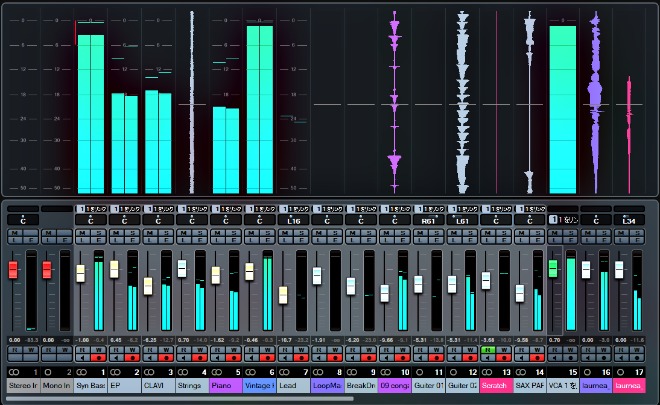Enable monitor speaker on channel 12 Guiter
Viewport: 660px width, 405px height.
click(x=454, y=358)
